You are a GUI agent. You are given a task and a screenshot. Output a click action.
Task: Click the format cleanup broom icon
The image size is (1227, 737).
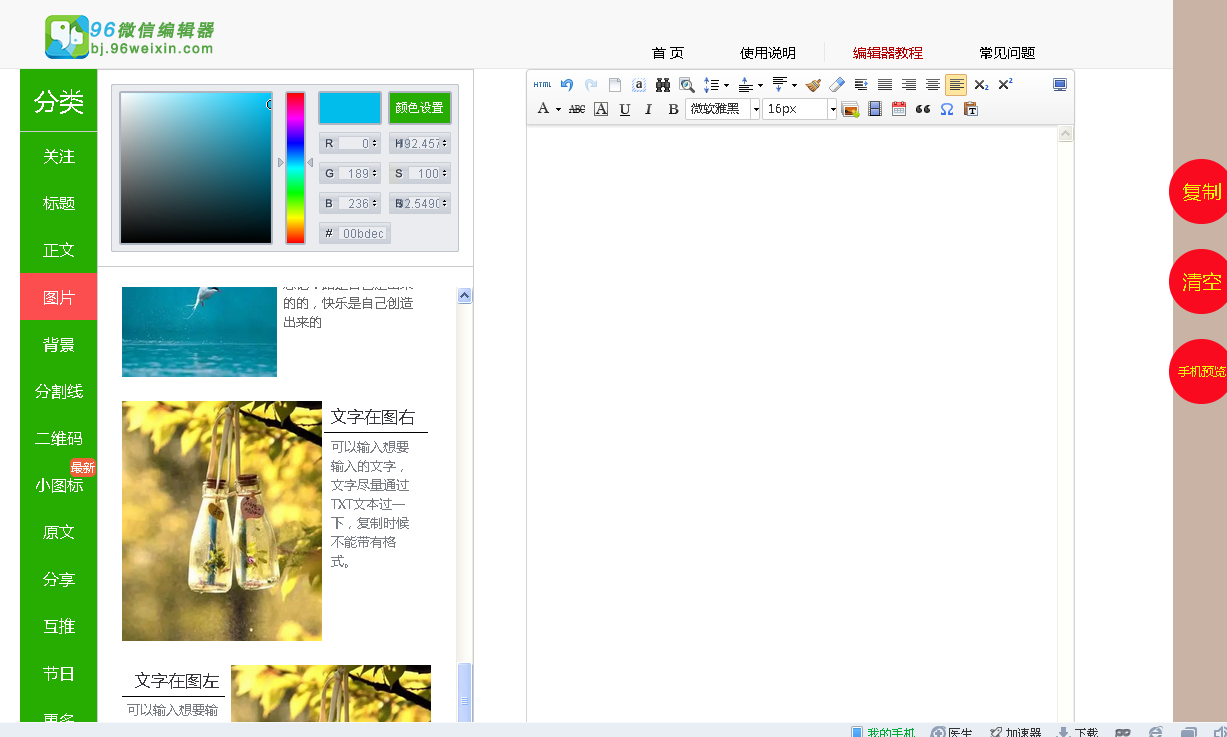pyautogui.click(x=815, y=85)
